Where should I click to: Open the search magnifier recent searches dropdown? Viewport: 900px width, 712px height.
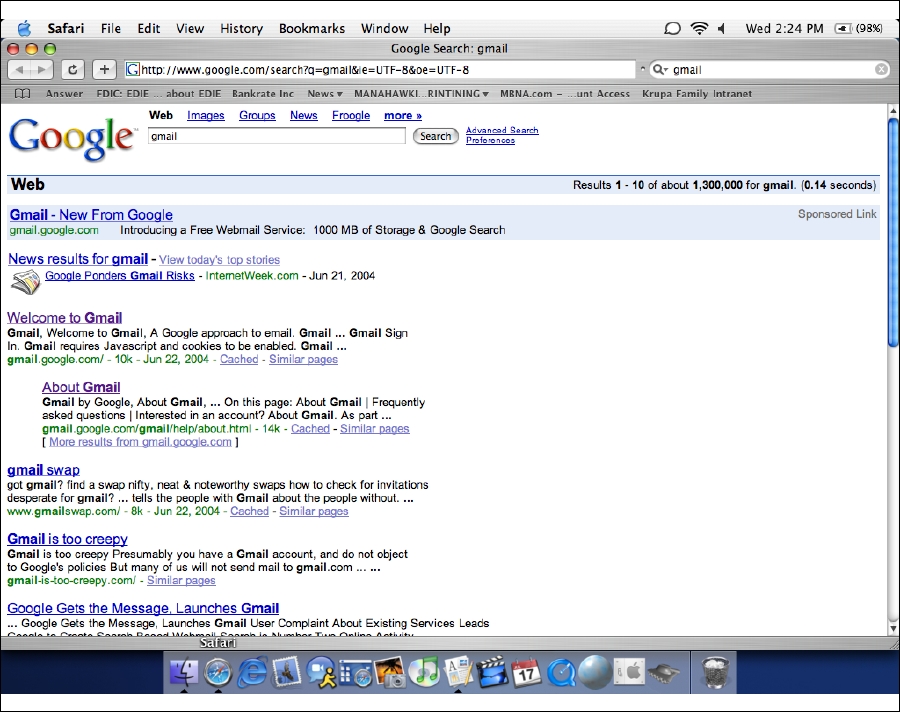coord(661,69)
